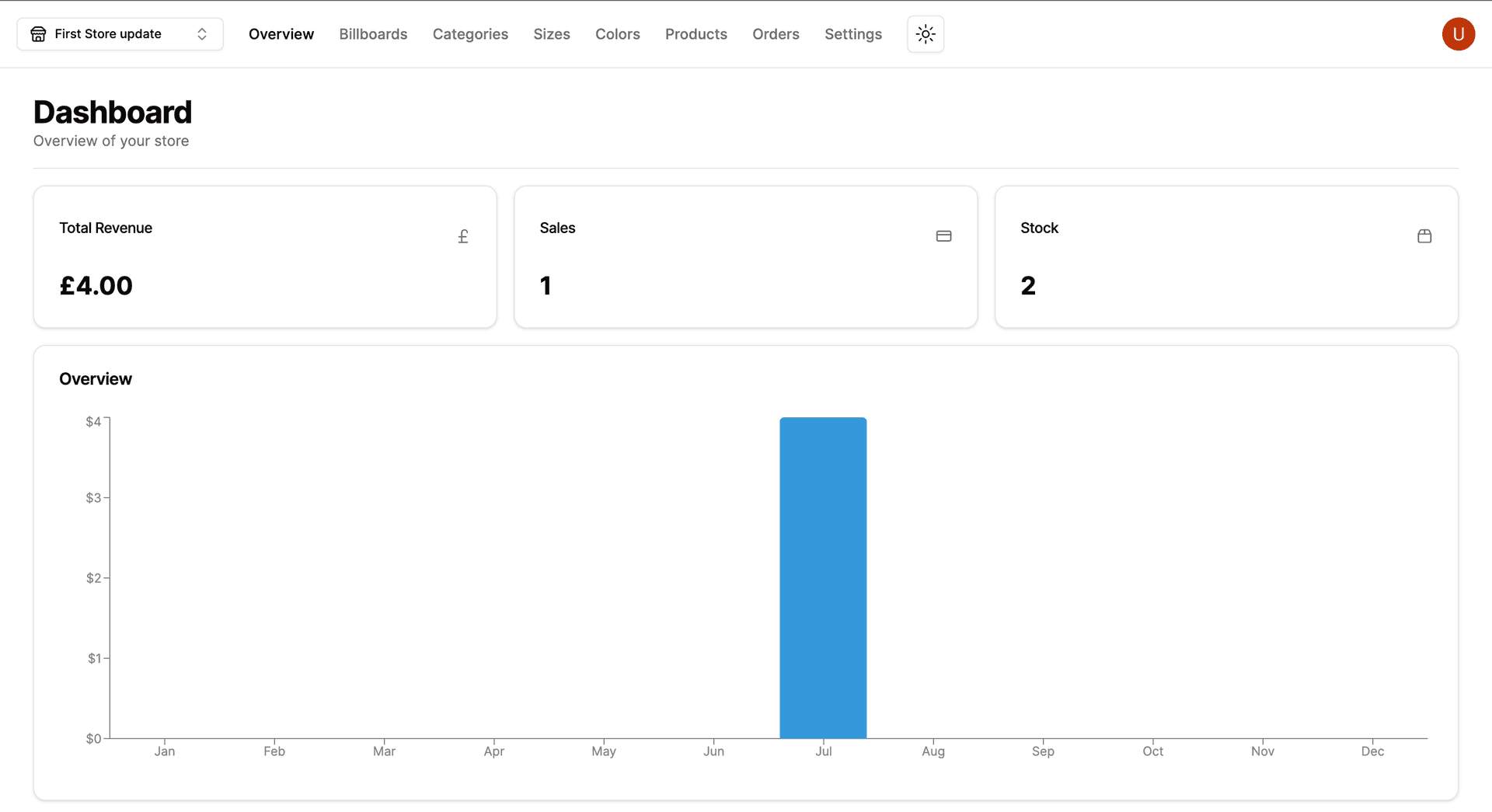
Task: Navigate to Settings
Action: (853, 34)
